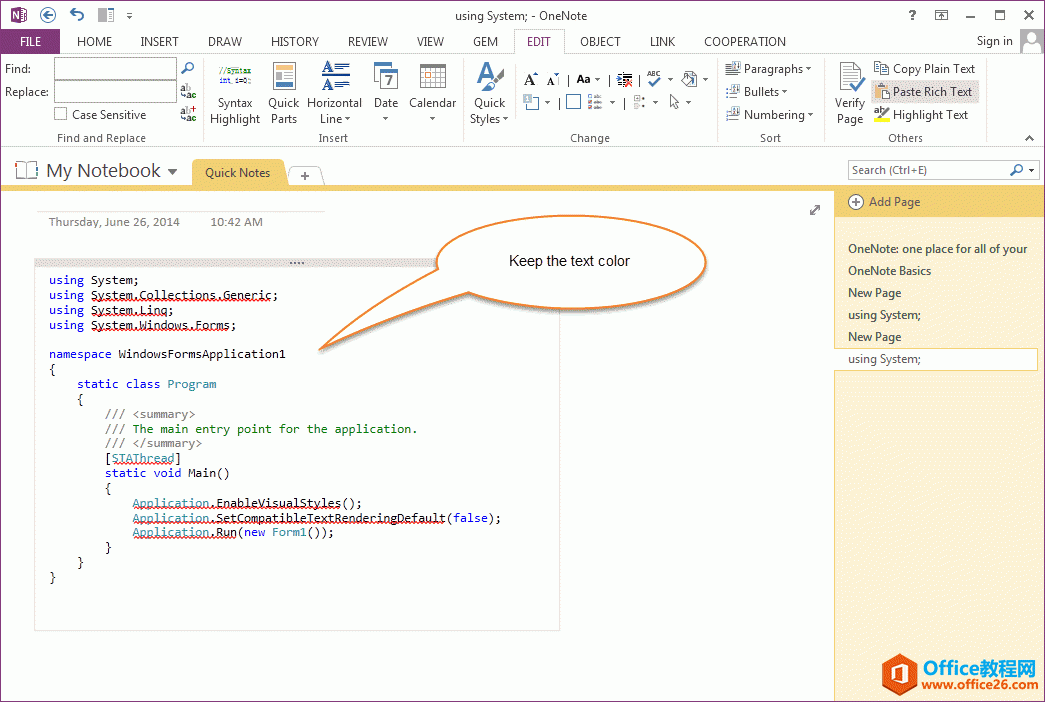
Task: Enable the Case Sensitive checkbox
Action: click(x=61, y=115)
